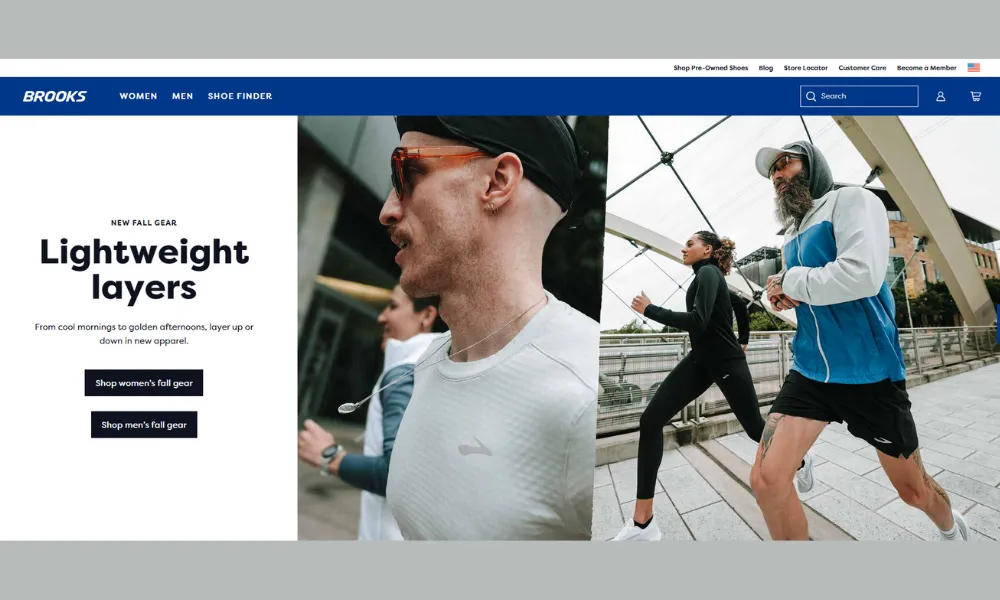Open the user account icon
1000x600 pixels.
[x=940, y=96]
